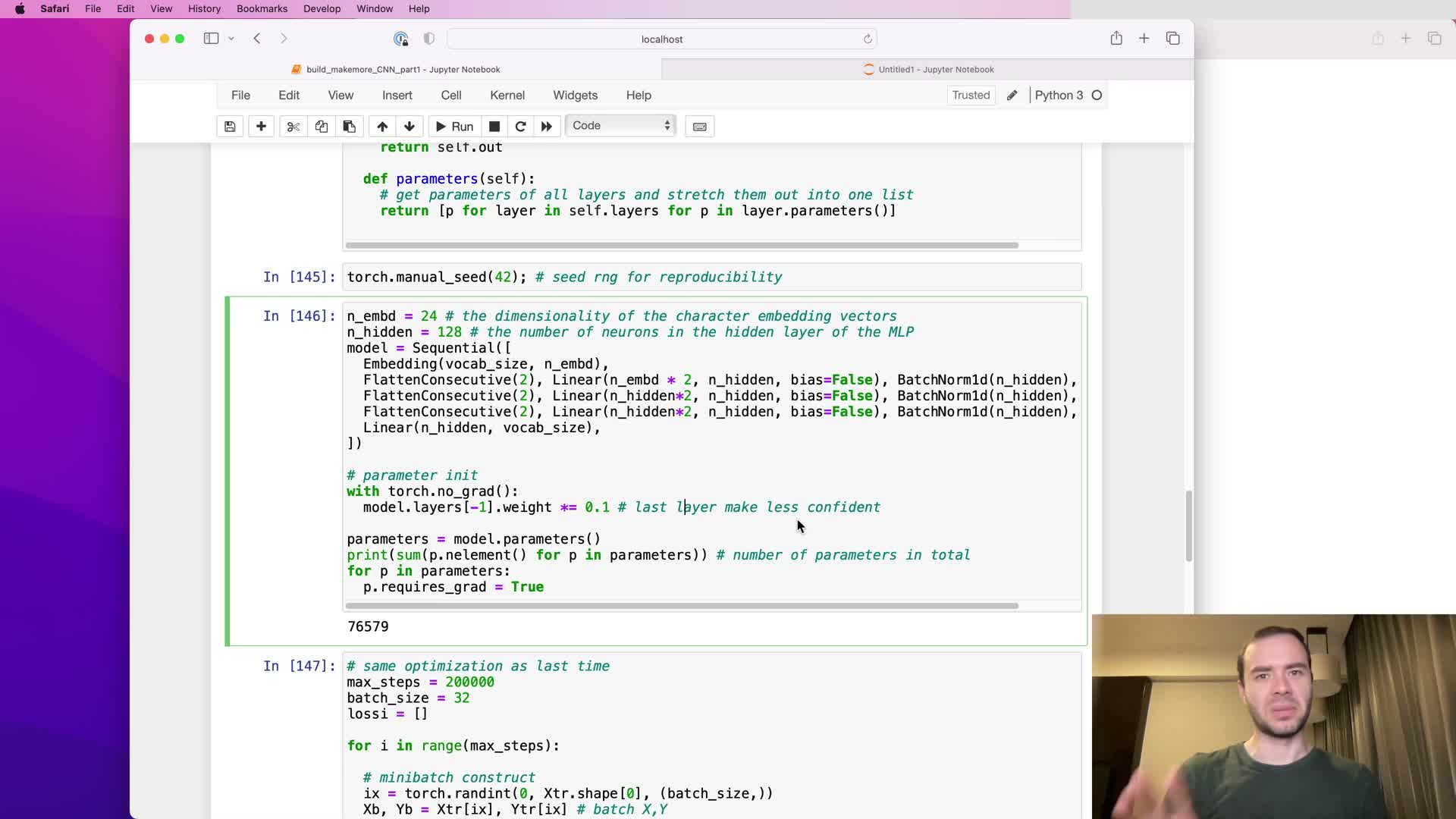Toggle Safari sidebar visibility
Screen dimensions: 1456x819
(x=211, y=39)
